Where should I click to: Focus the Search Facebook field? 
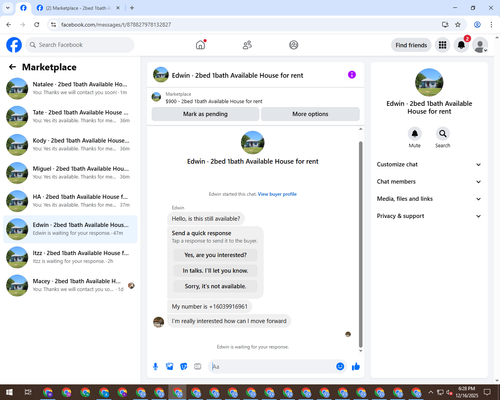(x=80, y=45)
